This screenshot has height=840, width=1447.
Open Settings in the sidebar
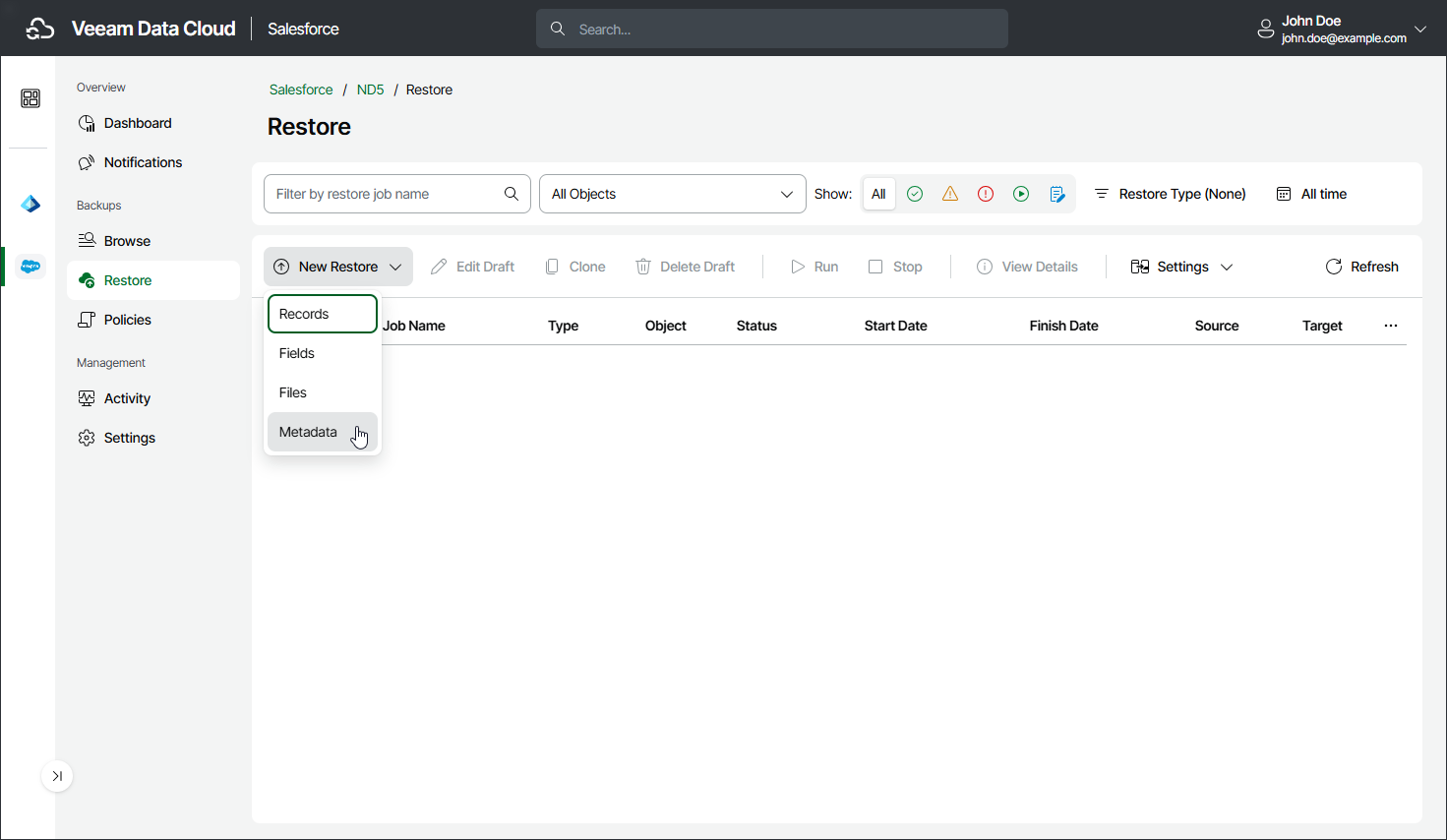[153, 438]
